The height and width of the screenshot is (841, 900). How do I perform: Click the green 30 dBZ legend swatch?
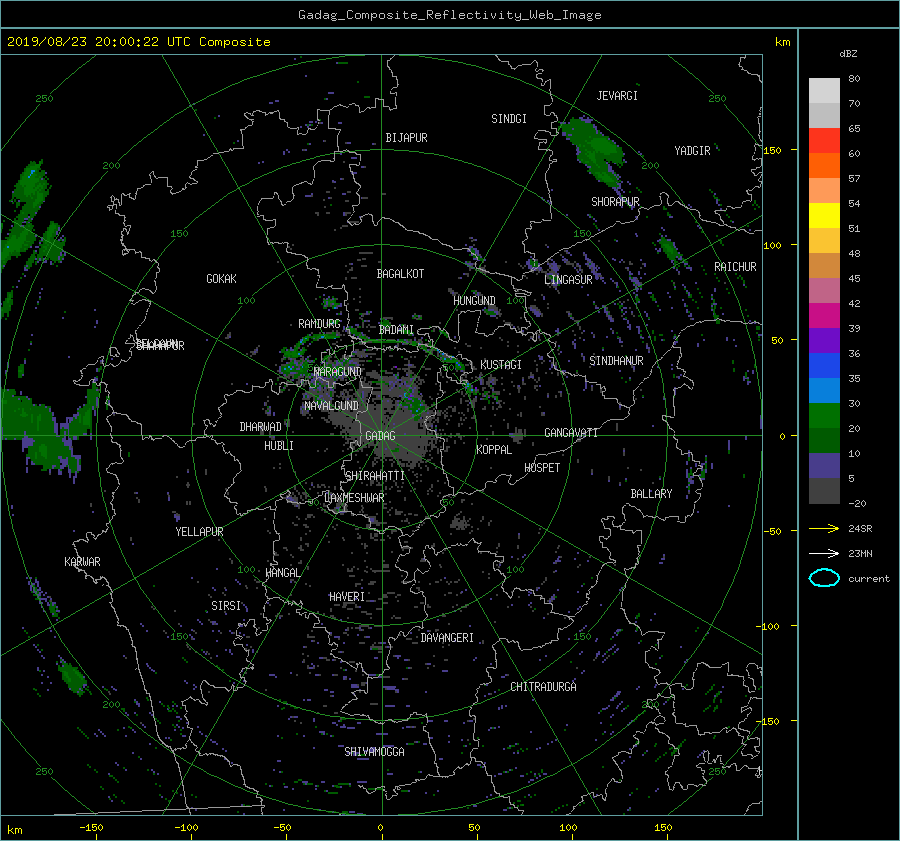click(x=824, y=415)
